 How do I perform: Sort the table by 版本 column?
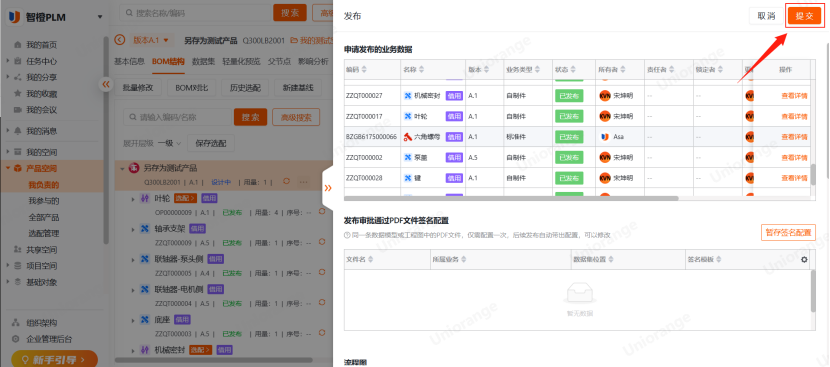485,69
